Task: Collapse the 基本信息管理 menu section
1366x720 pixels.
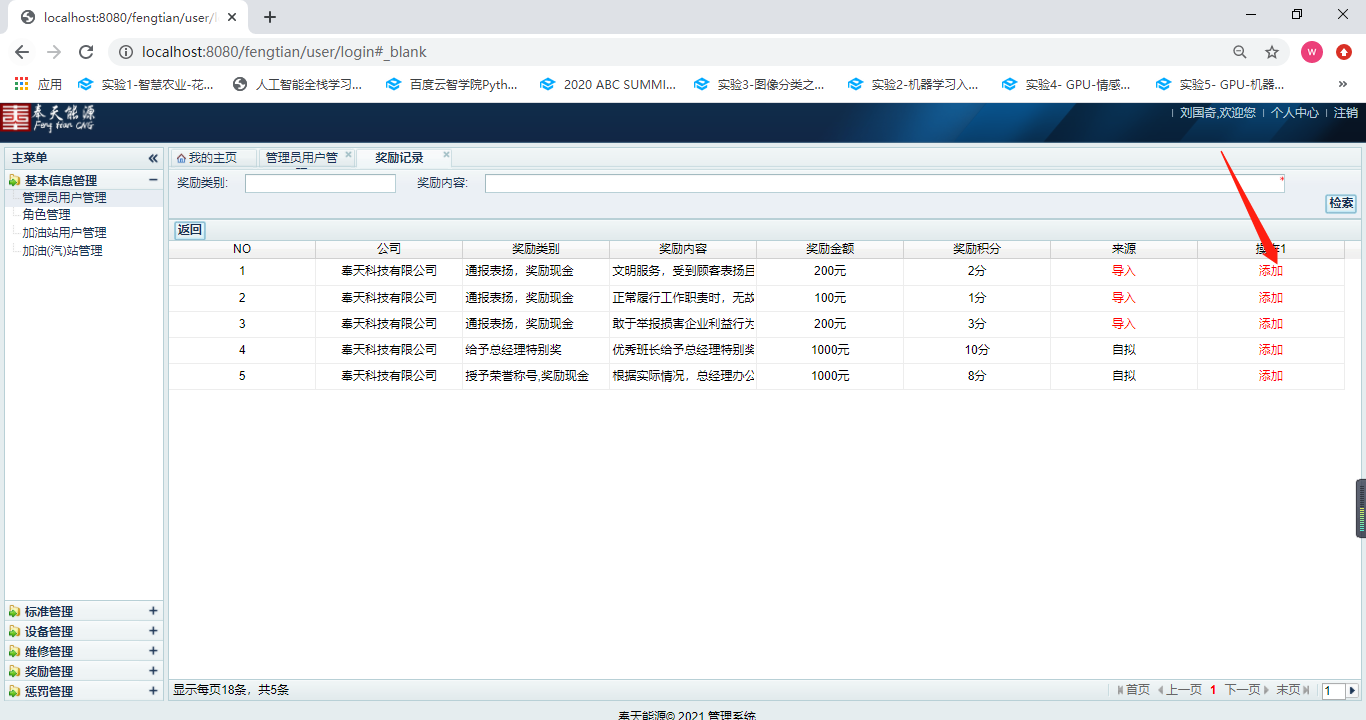Action: [153, 180]
